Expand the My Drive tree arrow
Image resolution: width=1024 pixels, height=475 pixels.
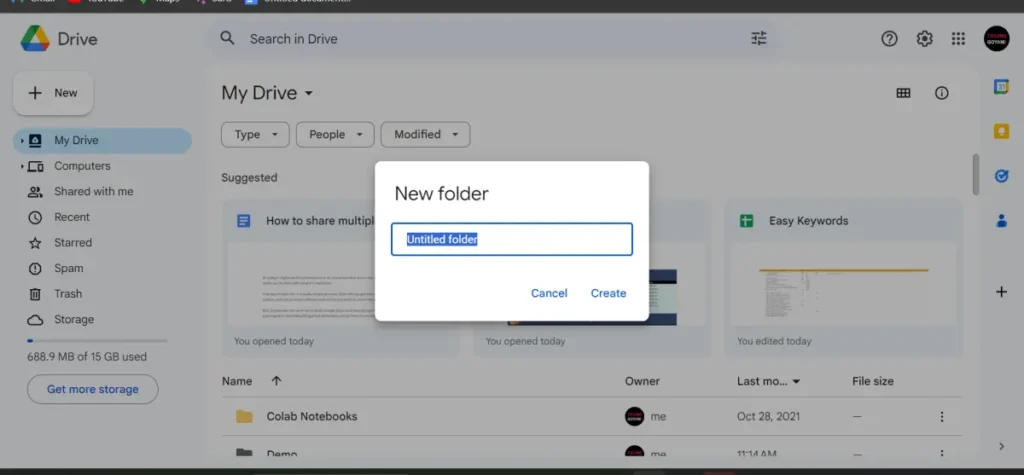pyautogui.click(x=22, y=141)
